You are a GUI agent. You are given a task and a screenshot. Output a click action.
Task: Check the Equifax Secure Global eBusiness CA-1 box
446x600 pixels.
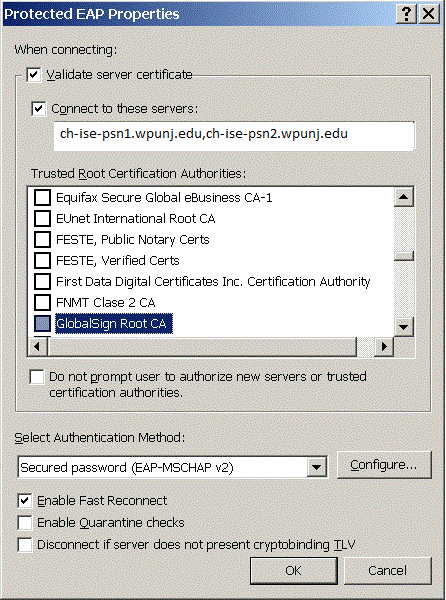coord(42,198)
